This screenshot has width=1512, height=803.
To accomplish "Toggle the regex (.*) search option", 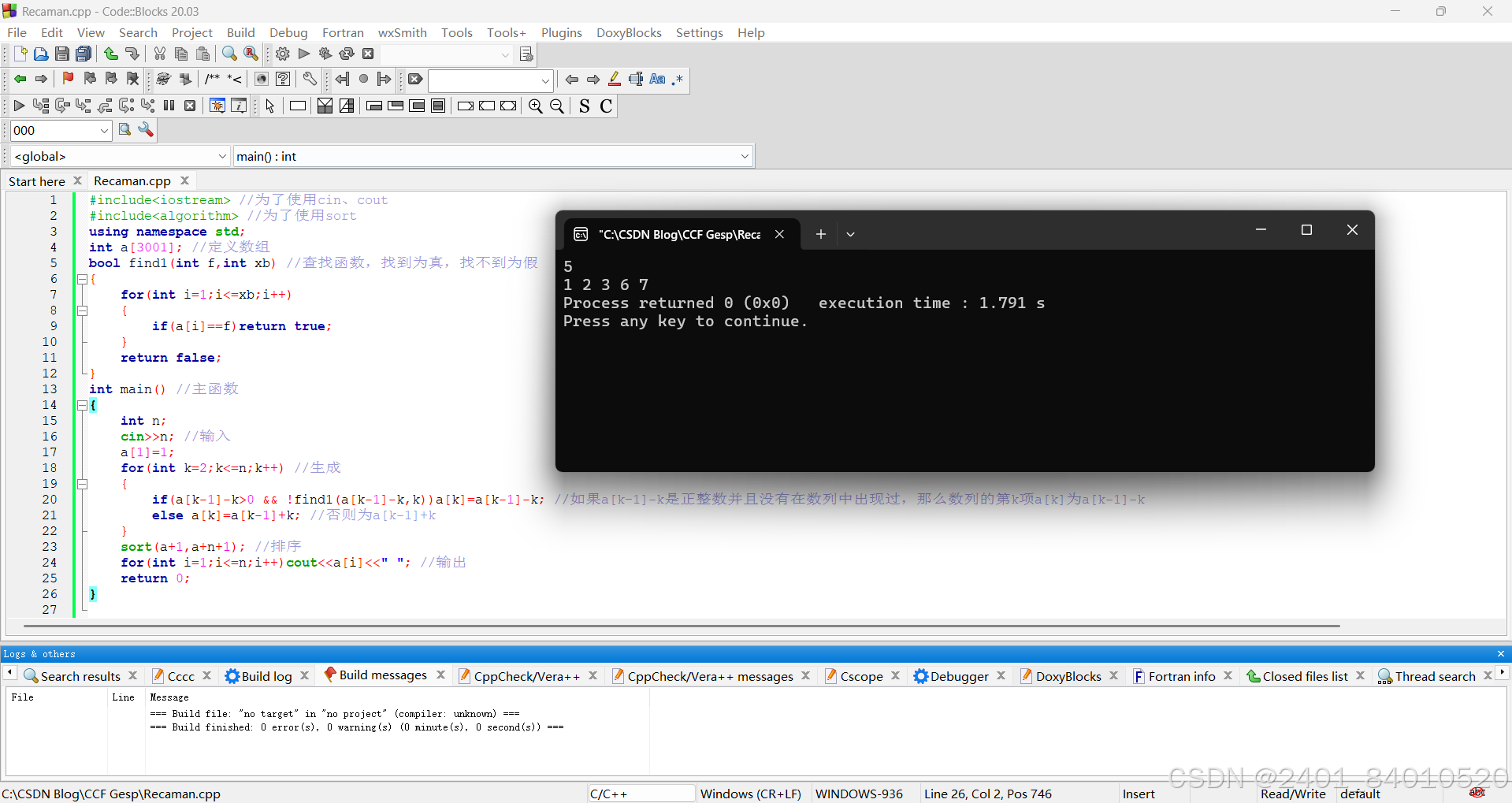I will [678, 79].
